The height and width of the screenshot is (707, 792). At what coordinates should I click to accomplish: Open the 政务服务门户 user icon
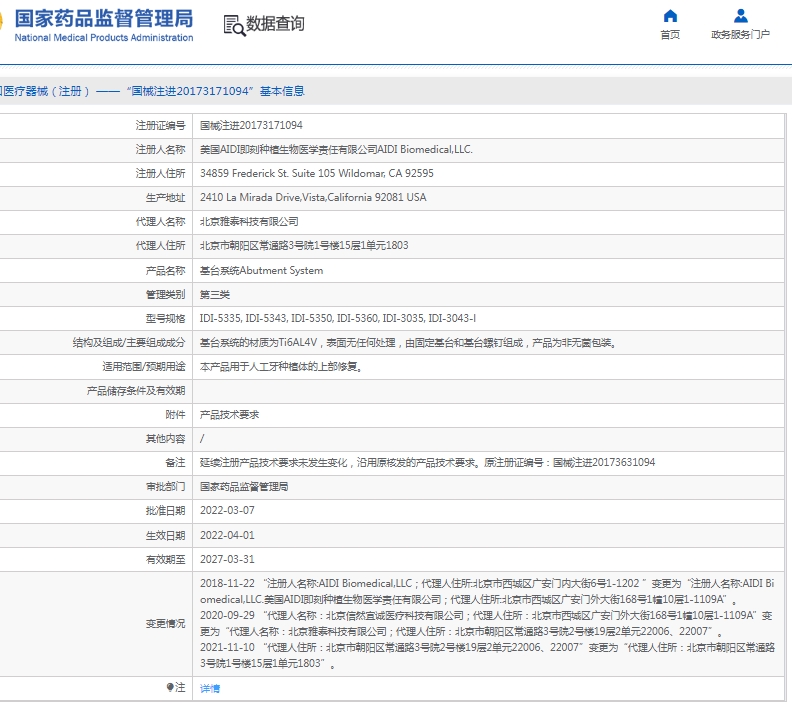(x=740, y=16)
